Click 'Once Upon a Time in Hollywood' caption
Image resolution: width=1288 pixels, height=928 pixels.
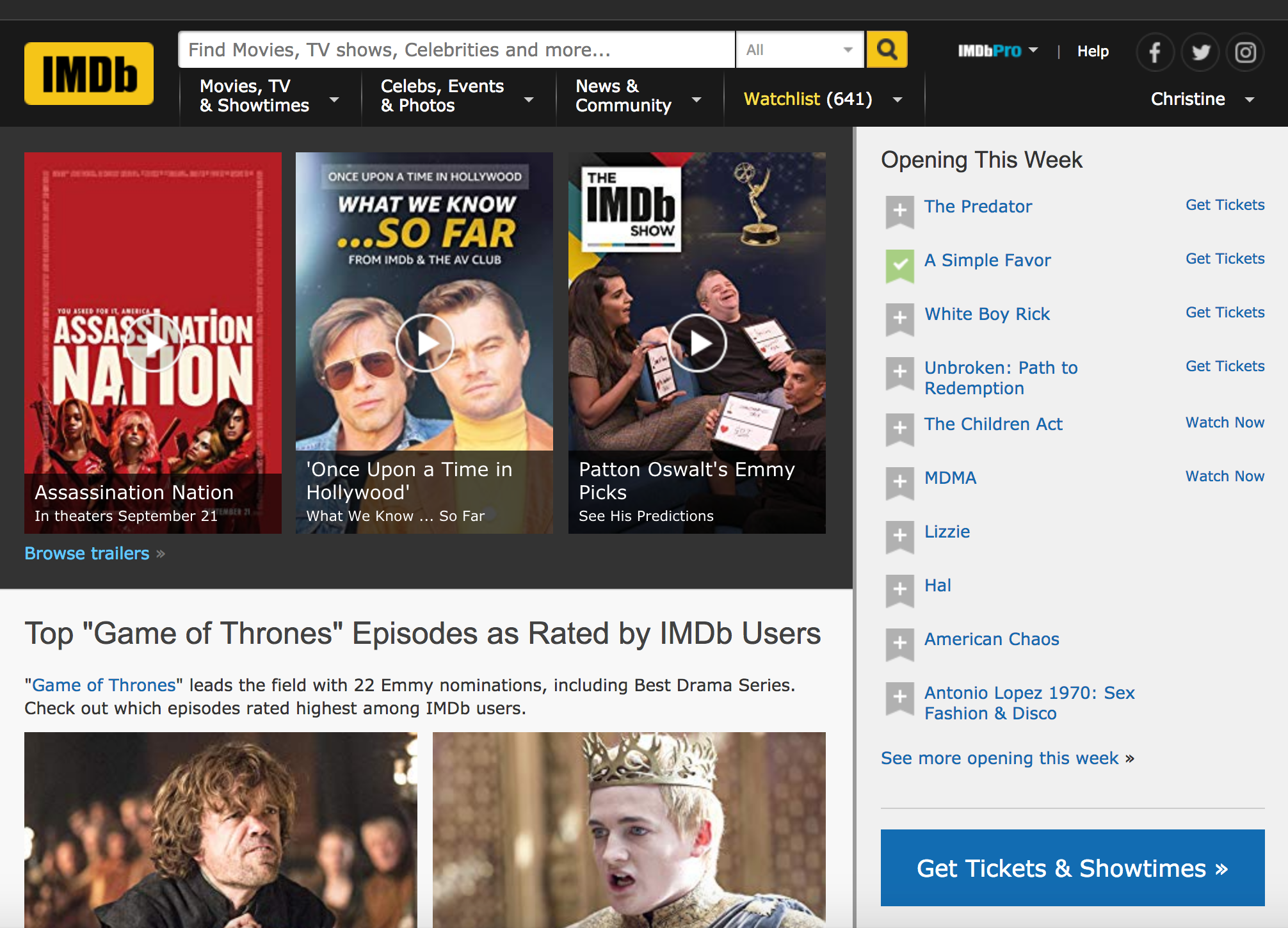(409, 481)
